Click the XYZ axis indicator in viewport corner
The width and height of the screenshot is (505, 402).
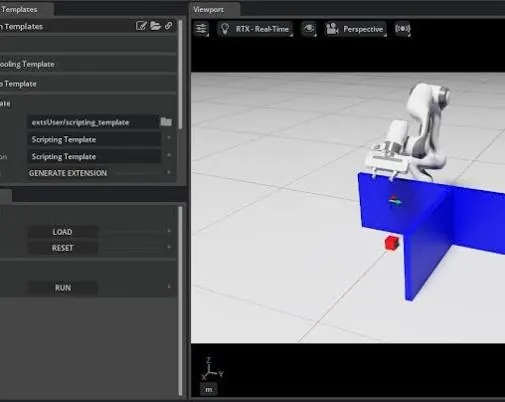212,368
